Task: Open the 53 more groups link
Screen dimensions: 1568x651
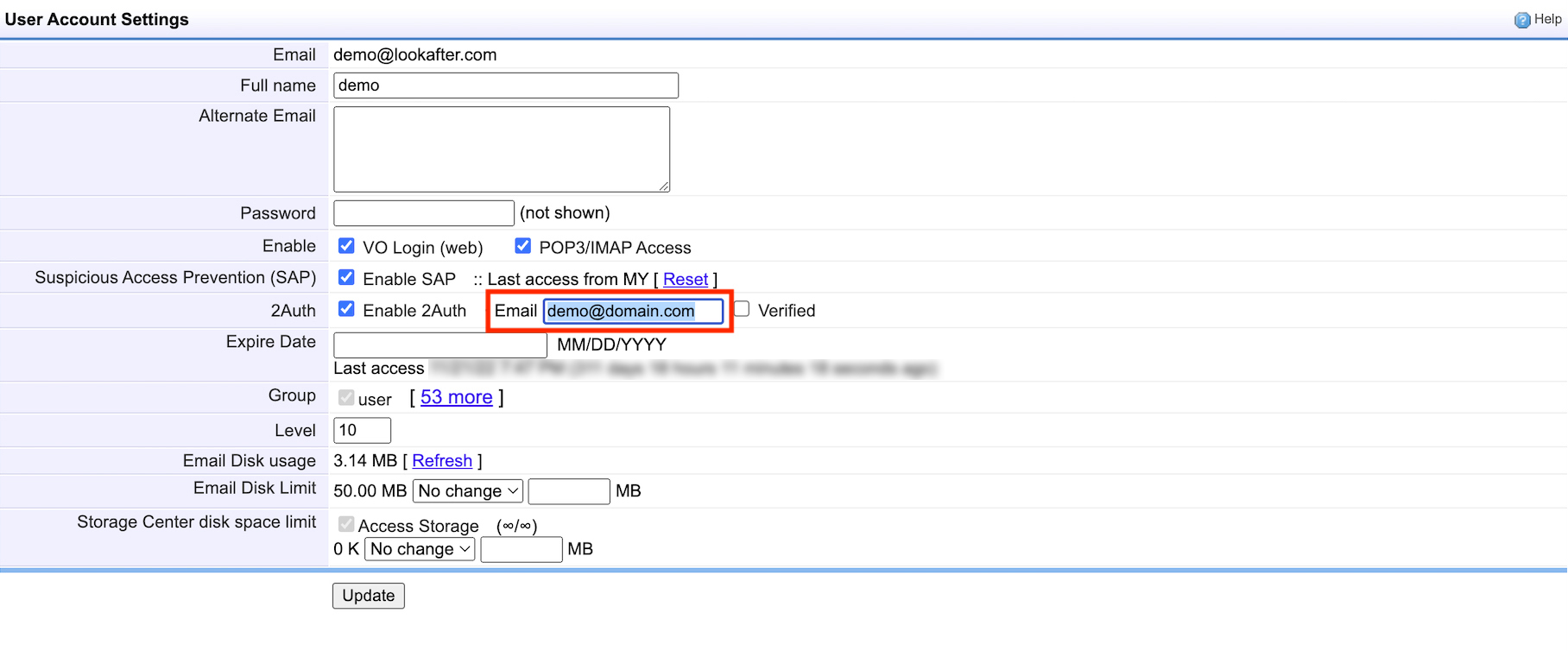Action: coord(456,397)
